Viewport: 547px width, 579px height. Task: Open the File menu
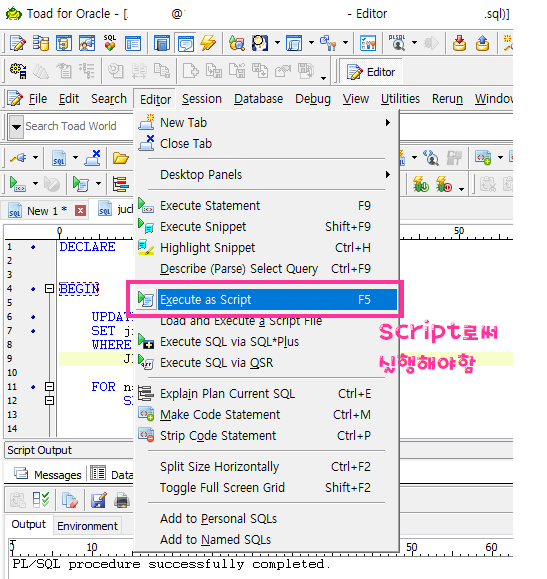38,99
